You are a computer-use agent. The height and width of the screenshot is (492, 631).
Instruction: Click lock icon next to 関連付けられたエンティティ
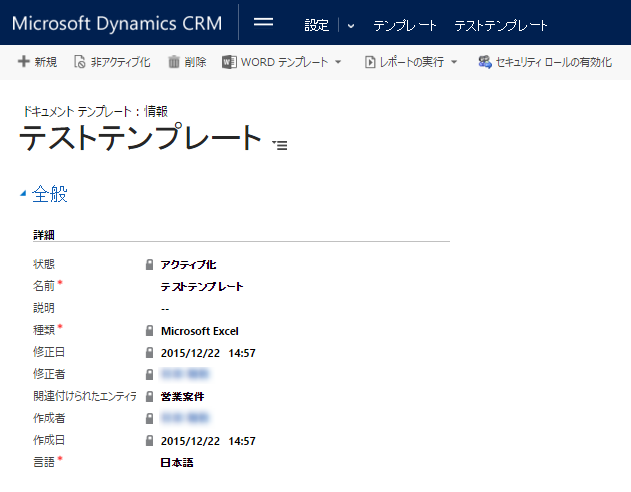click(149, 397)
